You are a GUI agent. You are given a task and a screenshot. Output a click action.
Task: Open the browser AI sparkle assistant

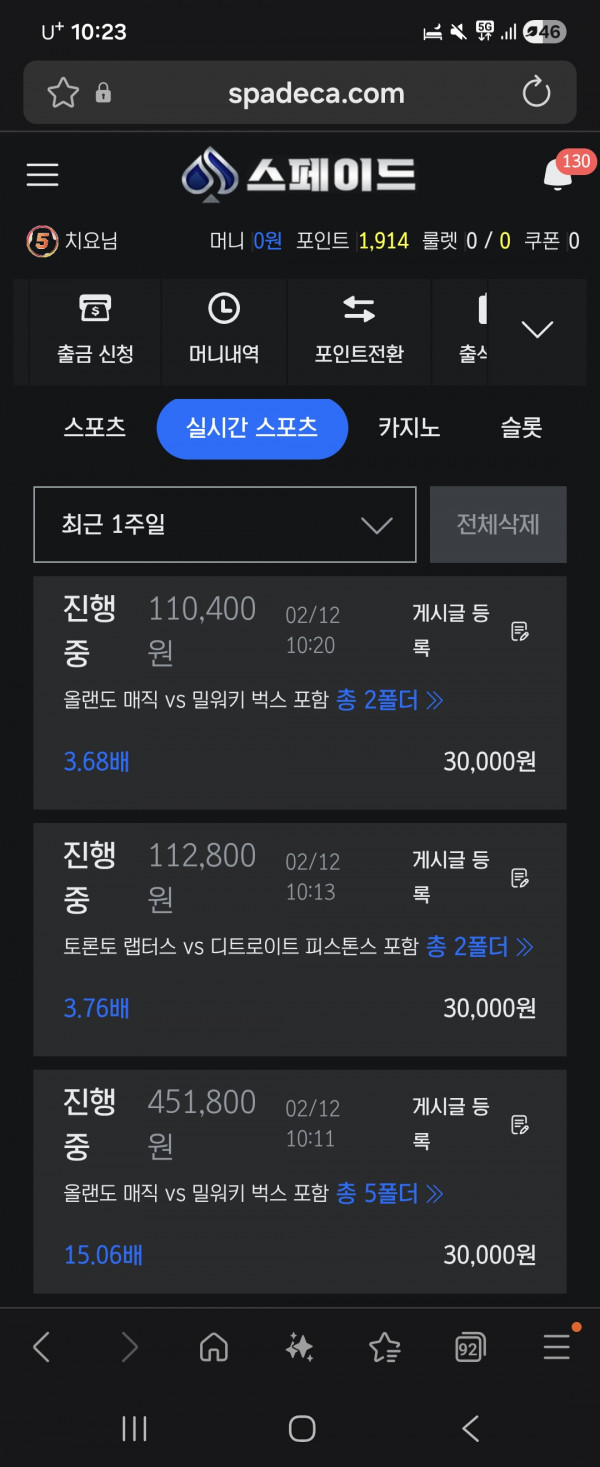point(299,1347)
